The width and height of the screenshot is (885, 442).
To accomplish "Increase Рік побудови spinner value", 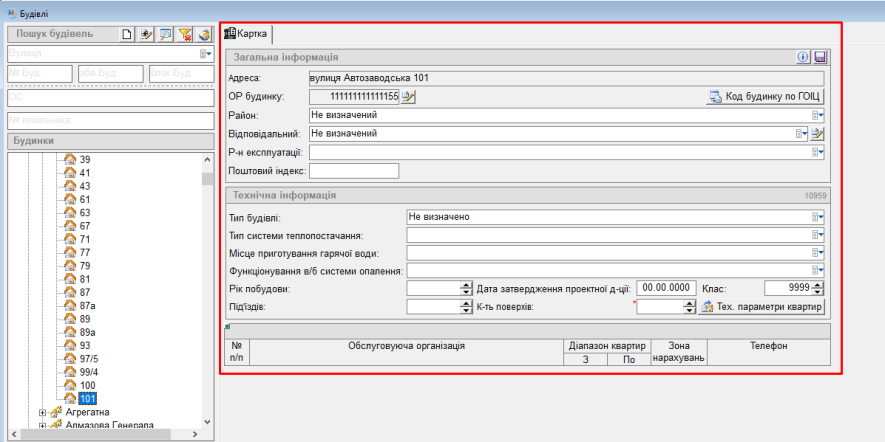I will tap(465, 284).
